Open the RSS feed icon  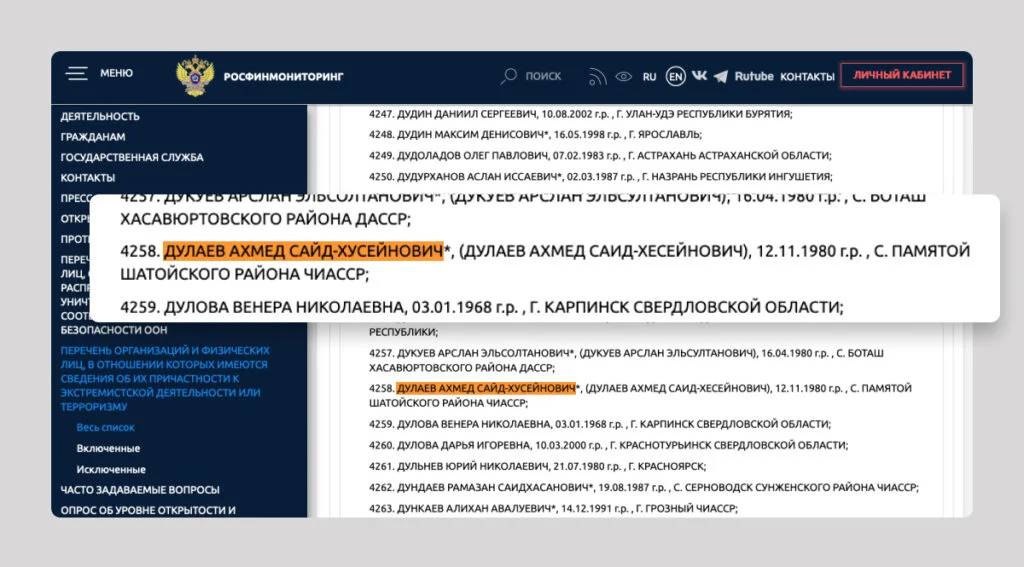click(x=597, y=76)
